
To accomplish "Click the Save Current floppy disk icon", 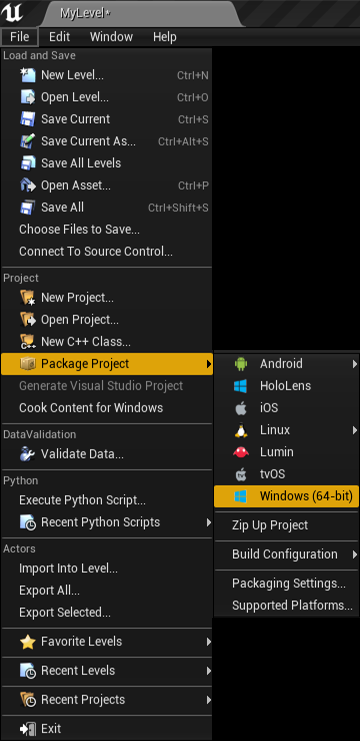I will (28, 119).
